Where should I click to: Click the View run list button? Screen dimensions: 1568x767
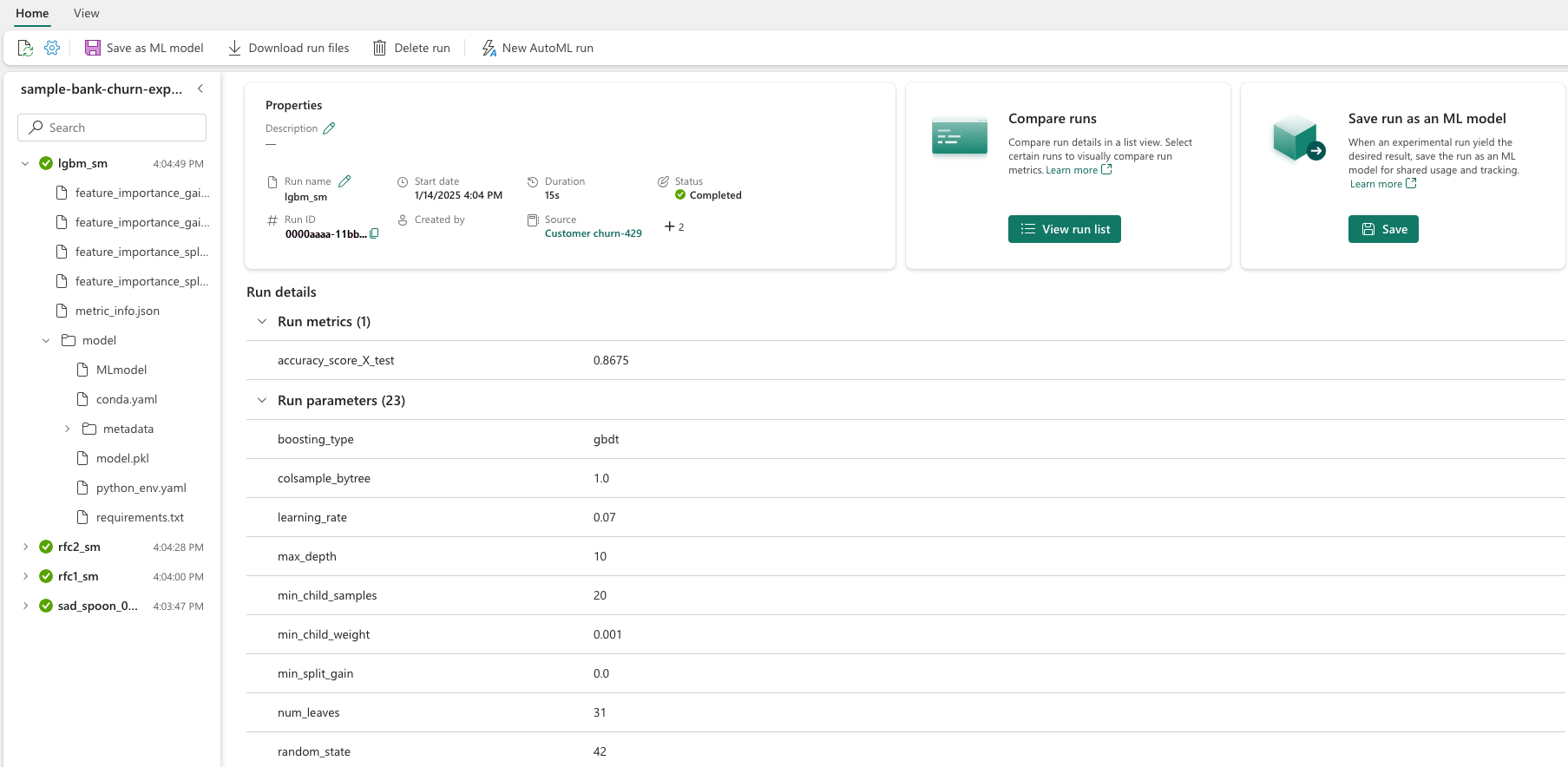[1065, 229]
